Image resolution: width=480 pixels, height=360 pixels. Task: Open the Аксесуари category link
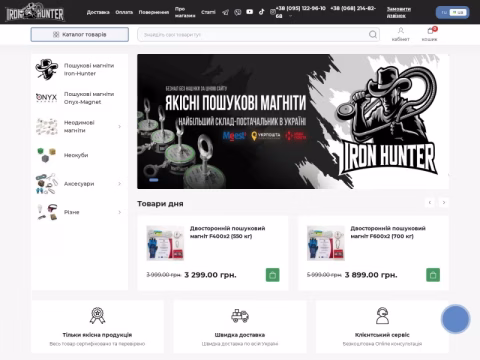79,184
